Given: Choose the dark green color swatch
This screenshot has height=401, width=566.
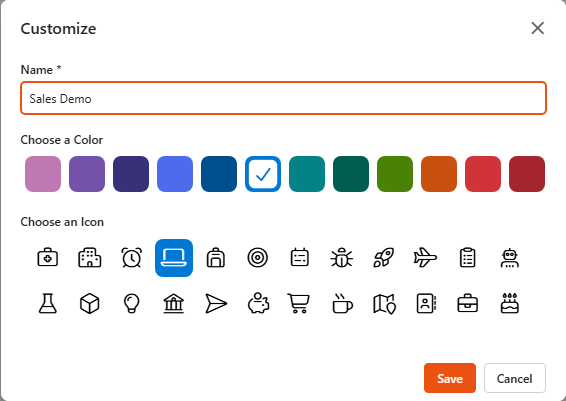Looking at the screenshot, I should point(351,174).
